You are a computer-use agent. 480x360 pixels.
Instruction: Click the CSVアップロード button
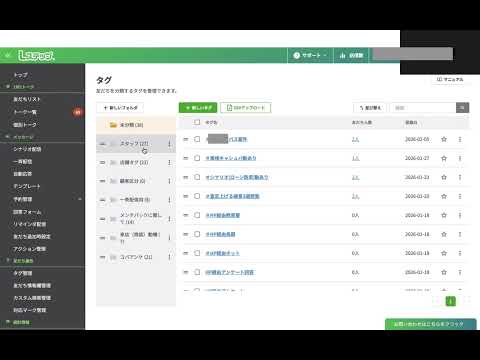(246, 108)
